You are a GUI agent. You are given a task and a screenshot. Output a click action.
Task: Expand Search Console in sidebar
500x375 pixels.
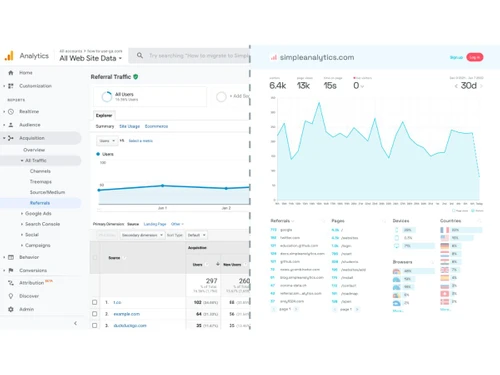pyautogui.click(x=22, y=224)
